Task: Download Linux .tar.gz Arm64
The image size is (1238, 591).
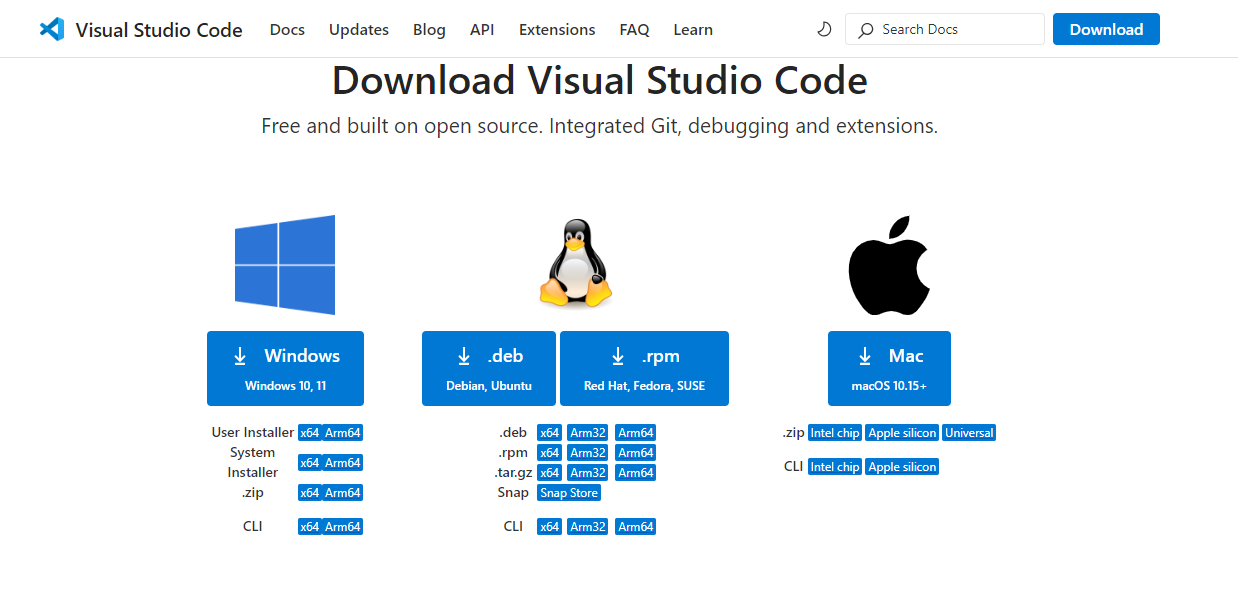Action: 635,473
